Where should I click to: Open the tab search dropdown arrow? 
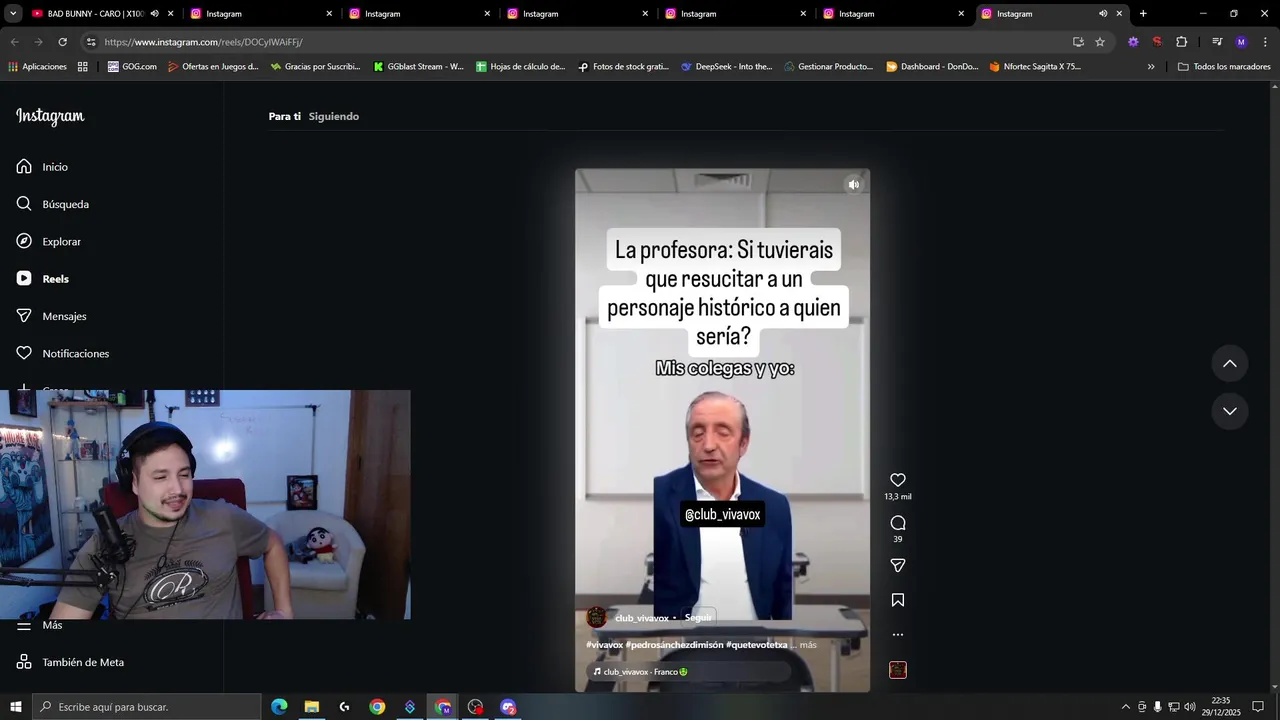click(x=13, y=14)
